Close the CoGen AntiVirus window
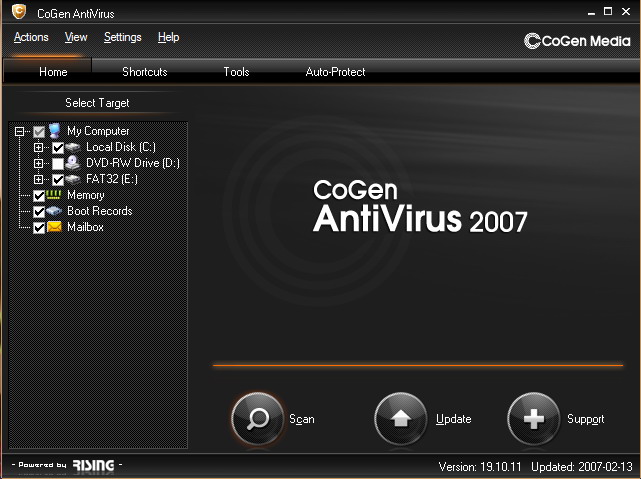 pyautogui.click(x=626, y=11)
